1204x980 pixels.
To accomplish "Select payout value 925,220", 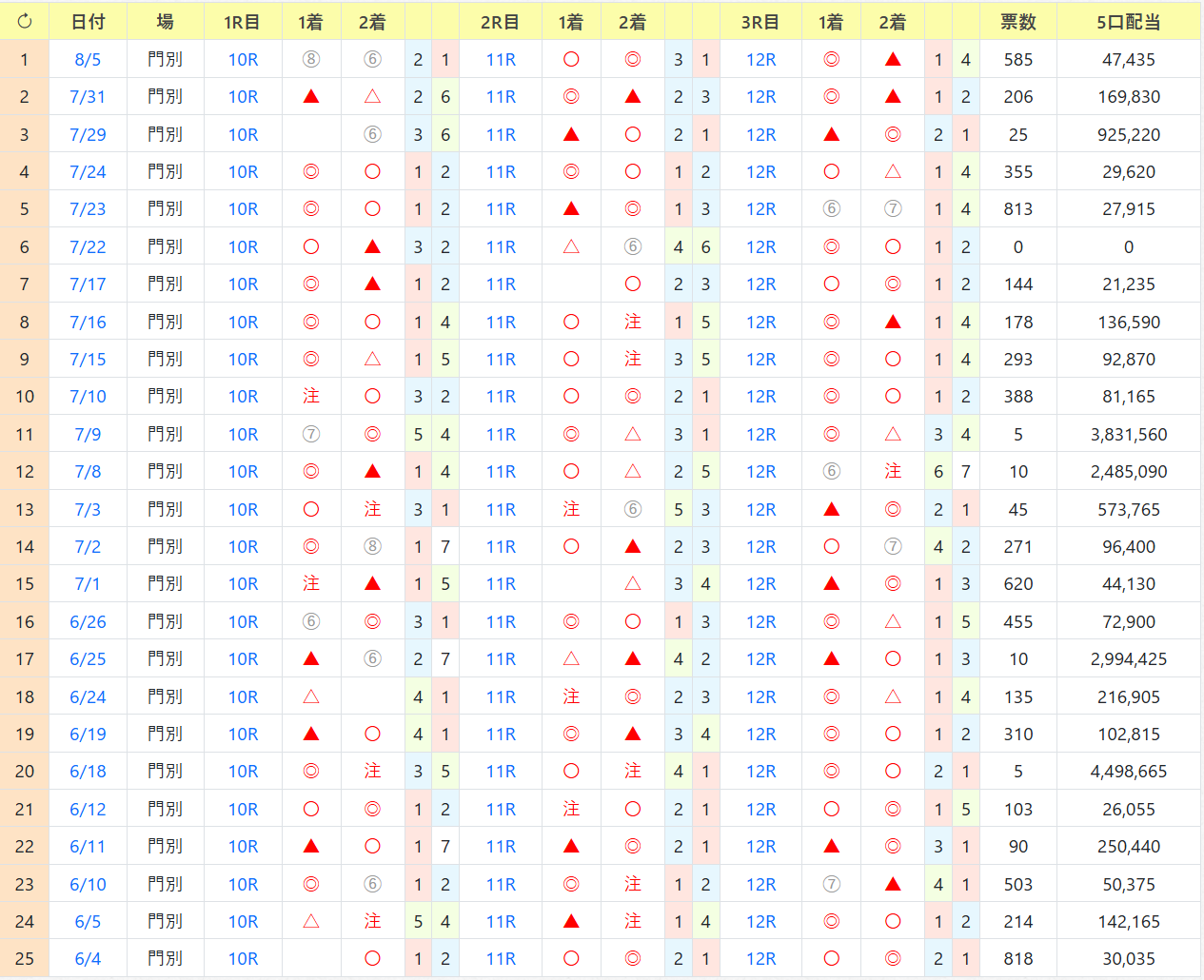I will pyautogui.click(x=1129, y=135).
